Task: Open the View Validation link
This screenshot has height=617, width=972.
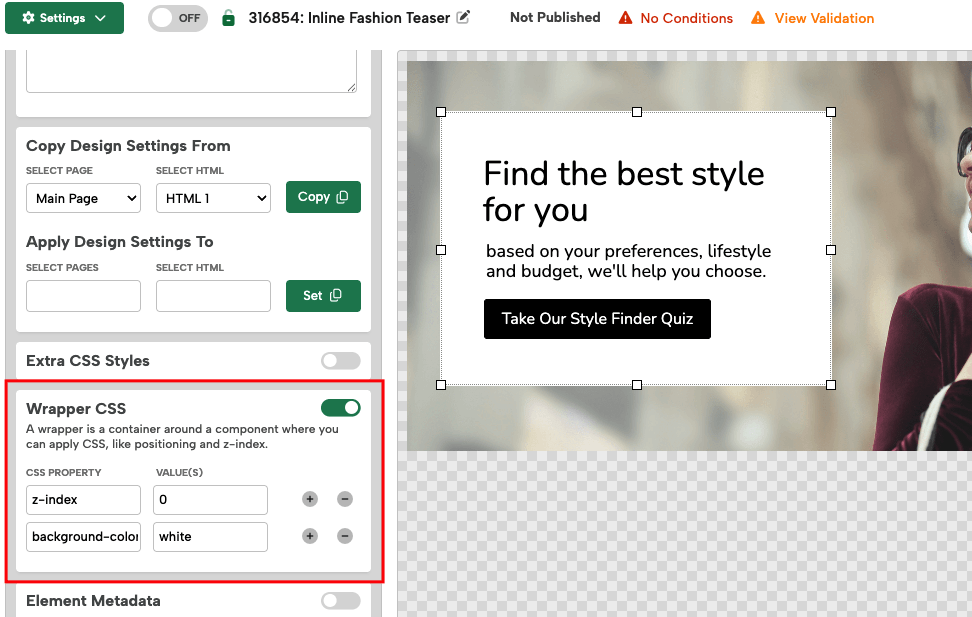Action: pyautogui.click(x=824, y=18)
